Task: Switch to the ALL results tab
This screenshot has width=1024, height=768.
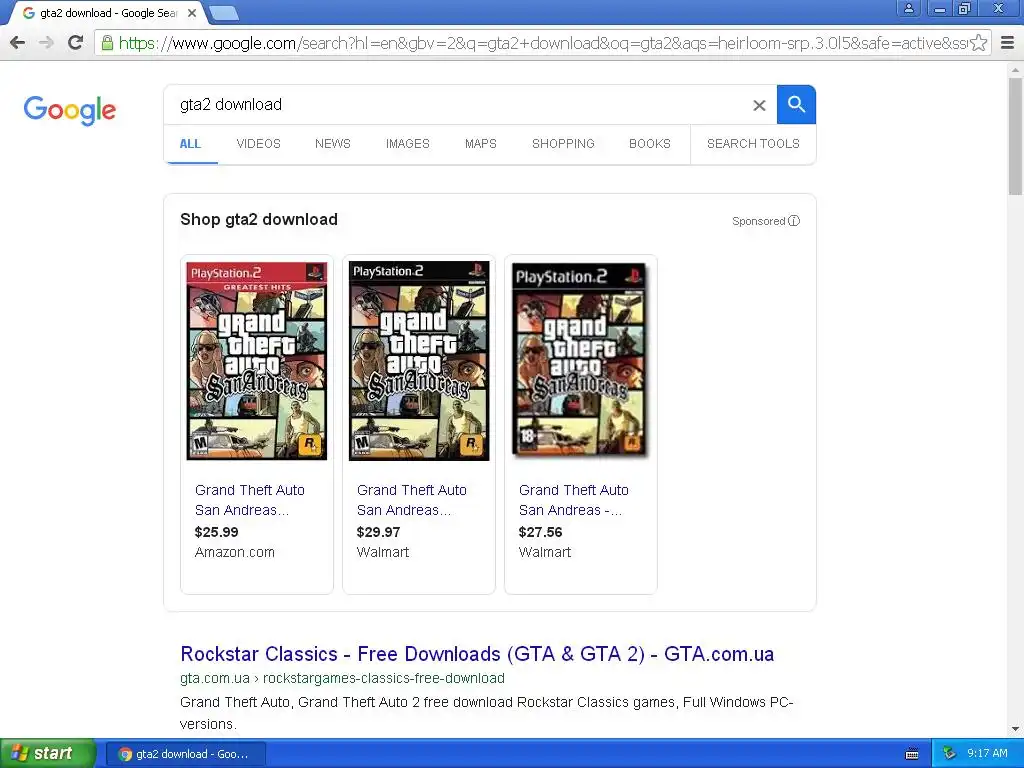Action: [190, 144]
